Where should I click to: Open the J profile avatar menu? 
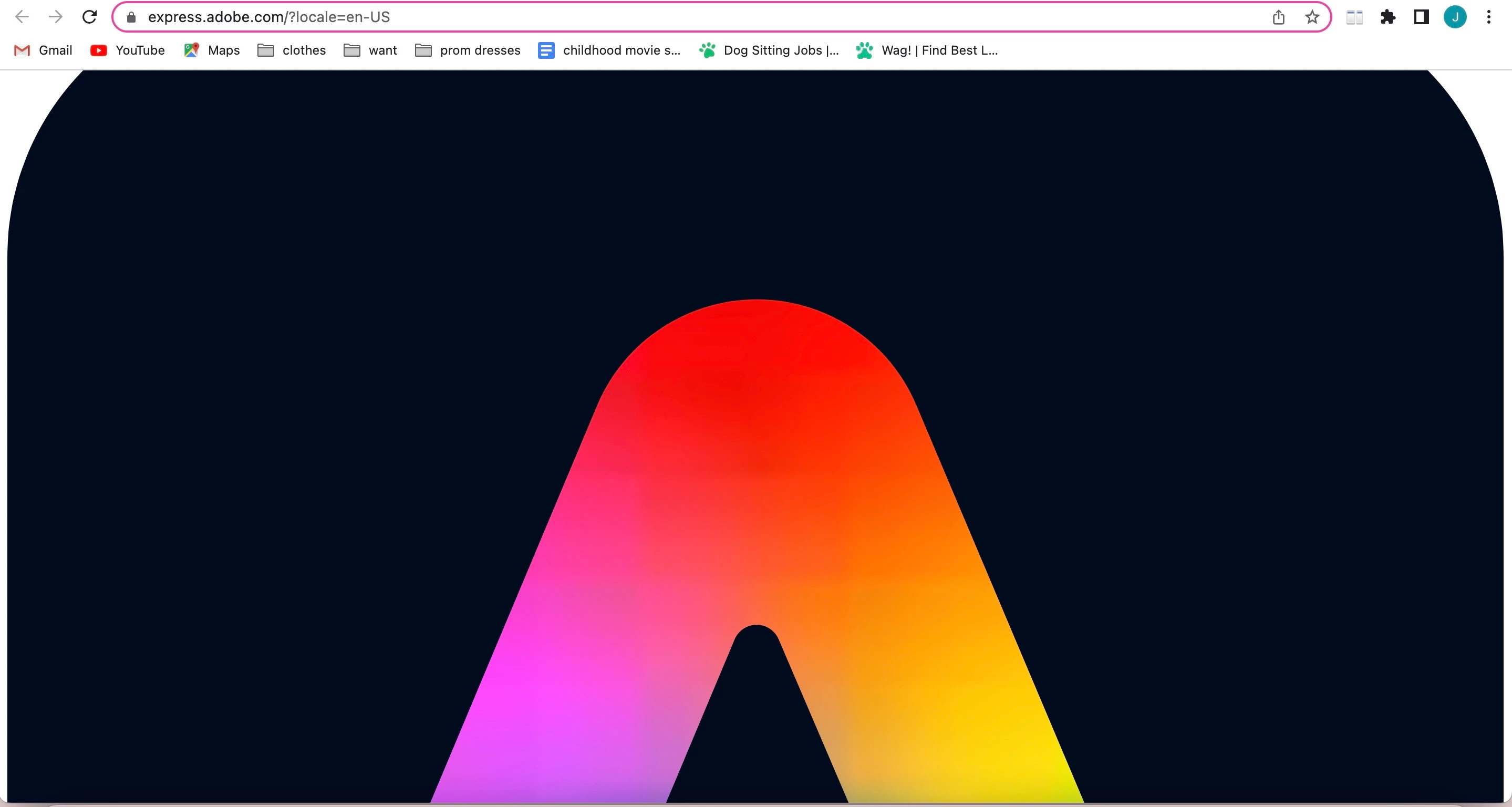(x=1455, y=18)
